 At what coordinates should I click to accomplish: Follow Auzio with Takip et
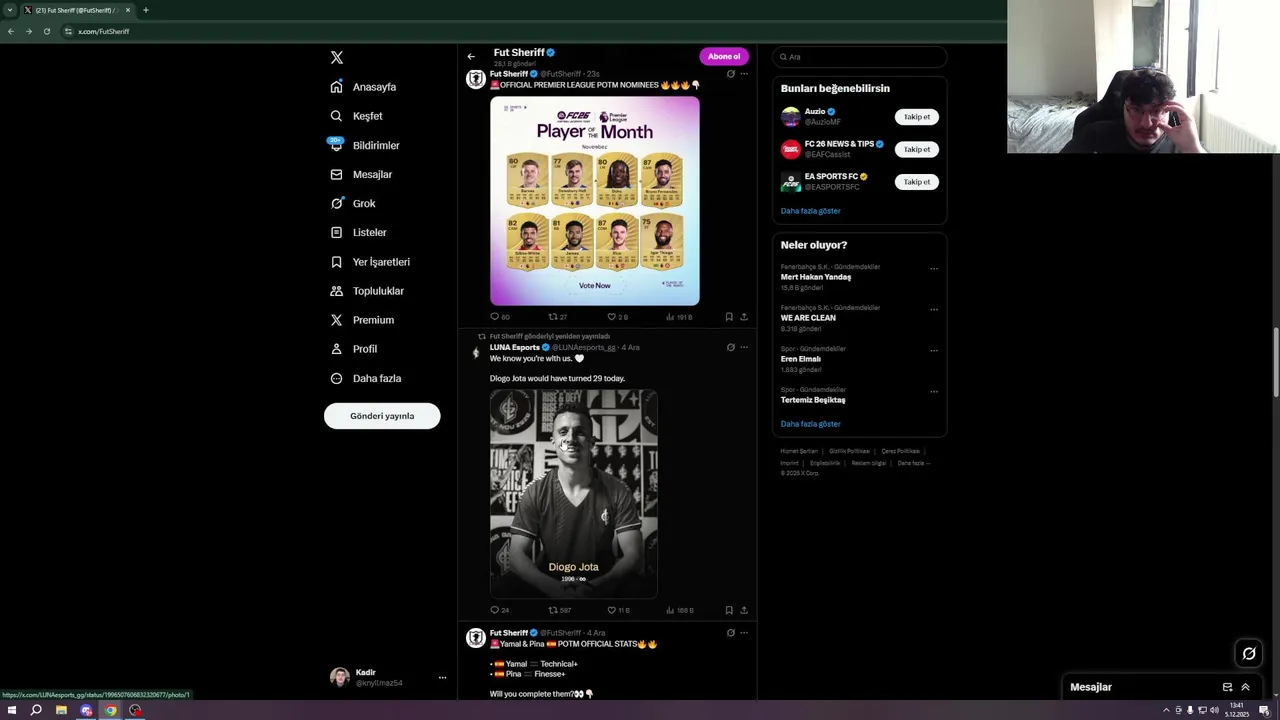coord(916,117)
